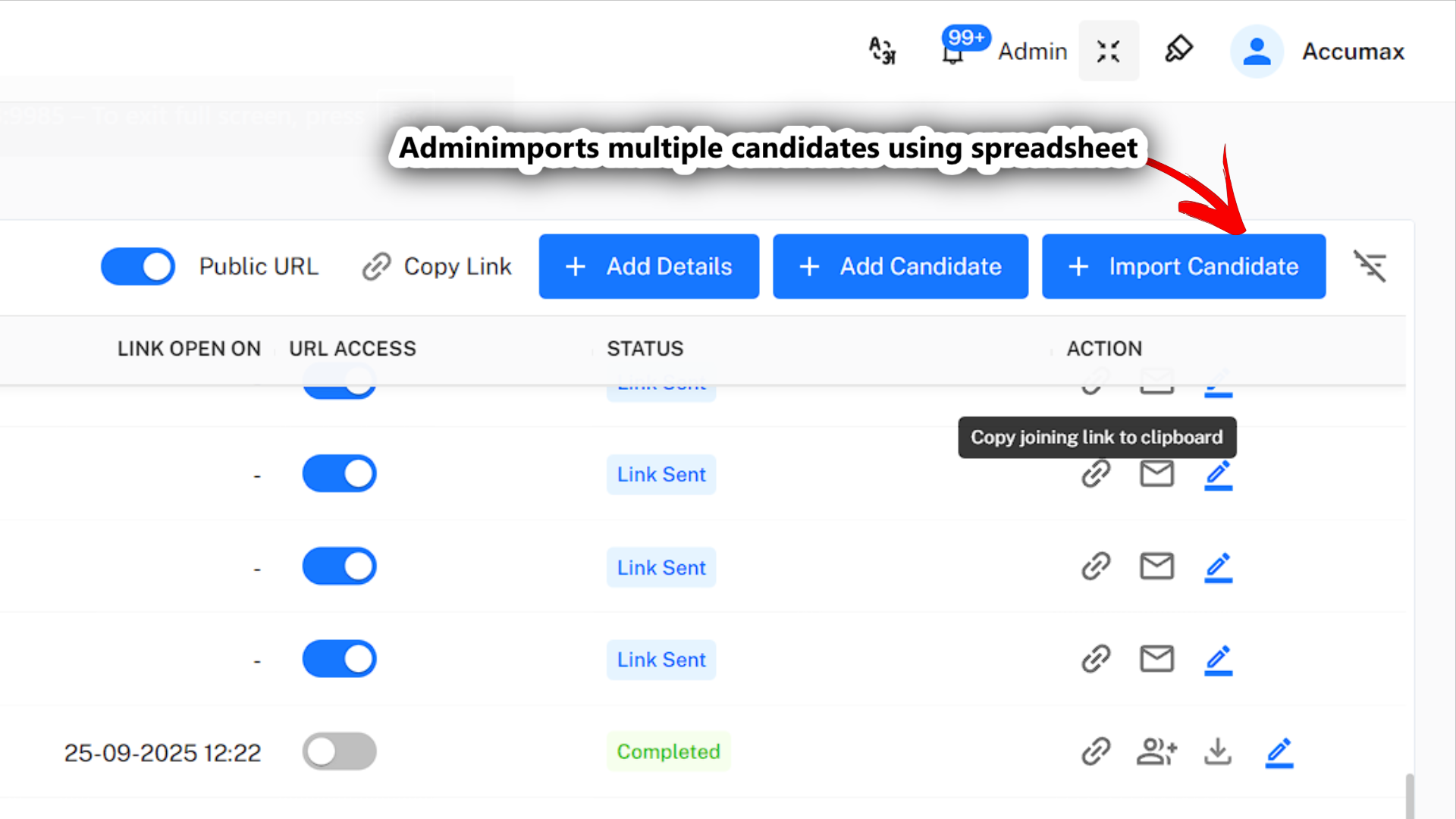Image resolution: width=1456 pixels, height=819 pixels.
Task: Open the language translation selector
Action: tap(882, 50)
